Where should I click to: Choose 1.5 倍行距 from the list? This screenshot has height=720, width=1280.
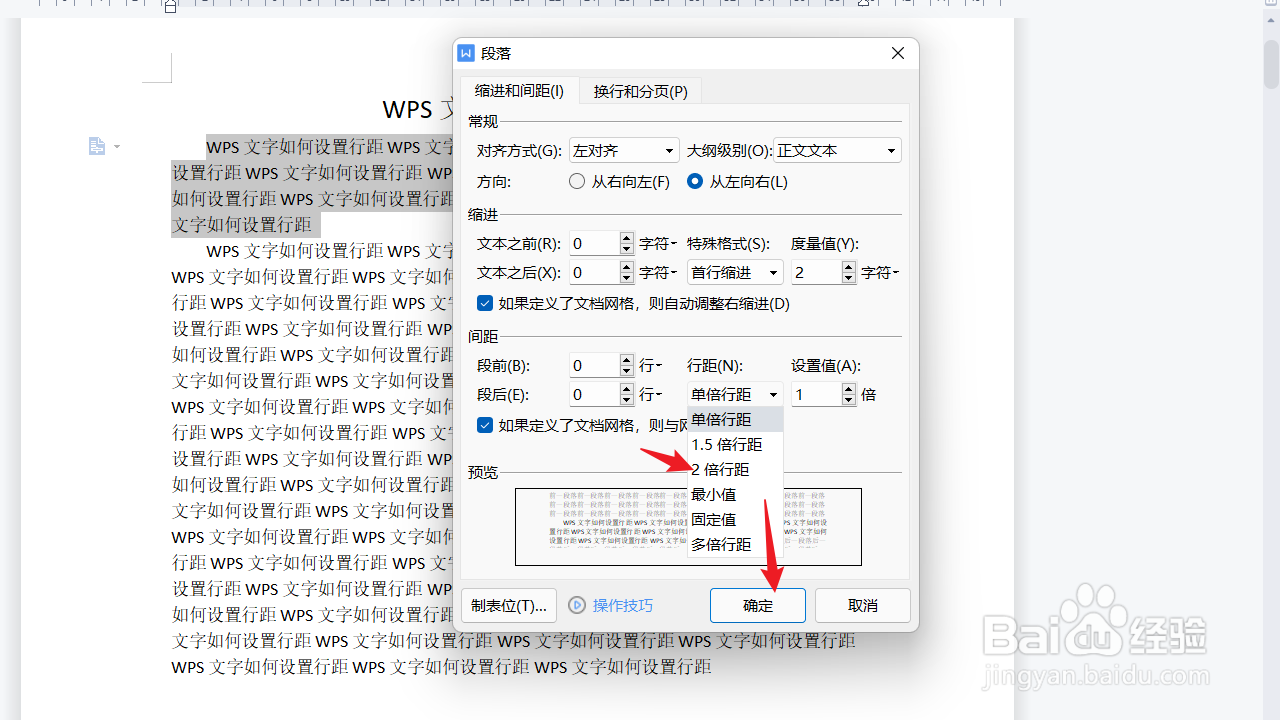[735, 445]
